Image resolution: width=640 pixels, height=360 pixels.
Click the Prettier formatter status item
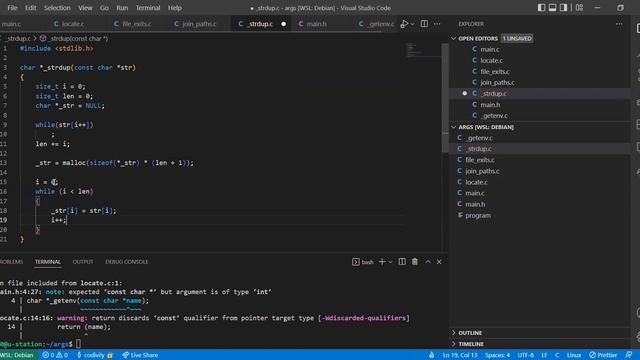603,355
